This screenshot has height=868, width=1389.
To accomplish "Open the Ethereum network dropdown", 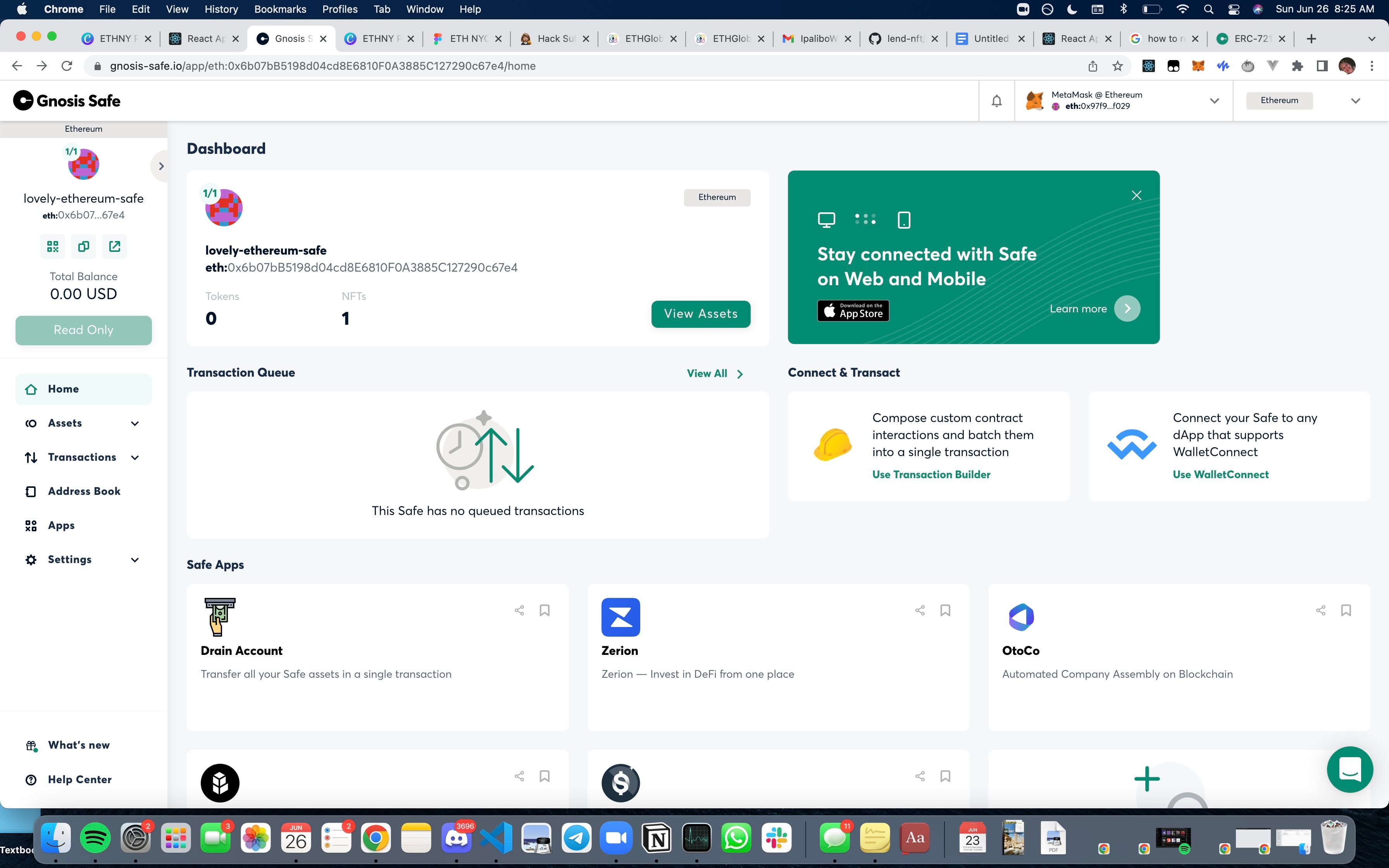I will pos(1355,101).
